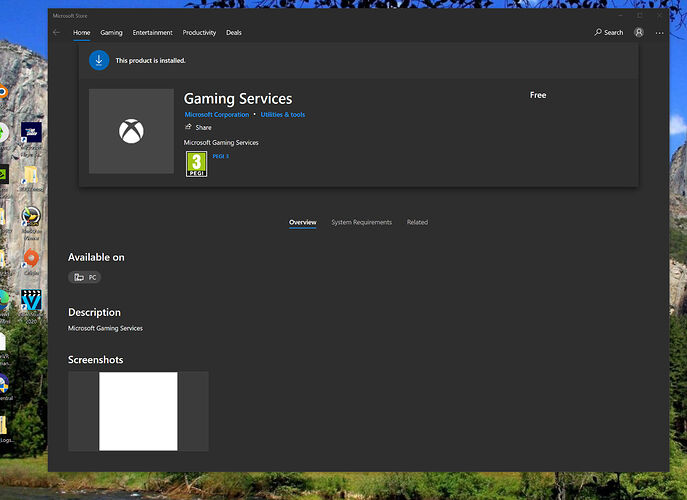Viewport: 687px width, 500px height.
Task: Click the green PEGI 3 rating badge
Action: [196, 164]
